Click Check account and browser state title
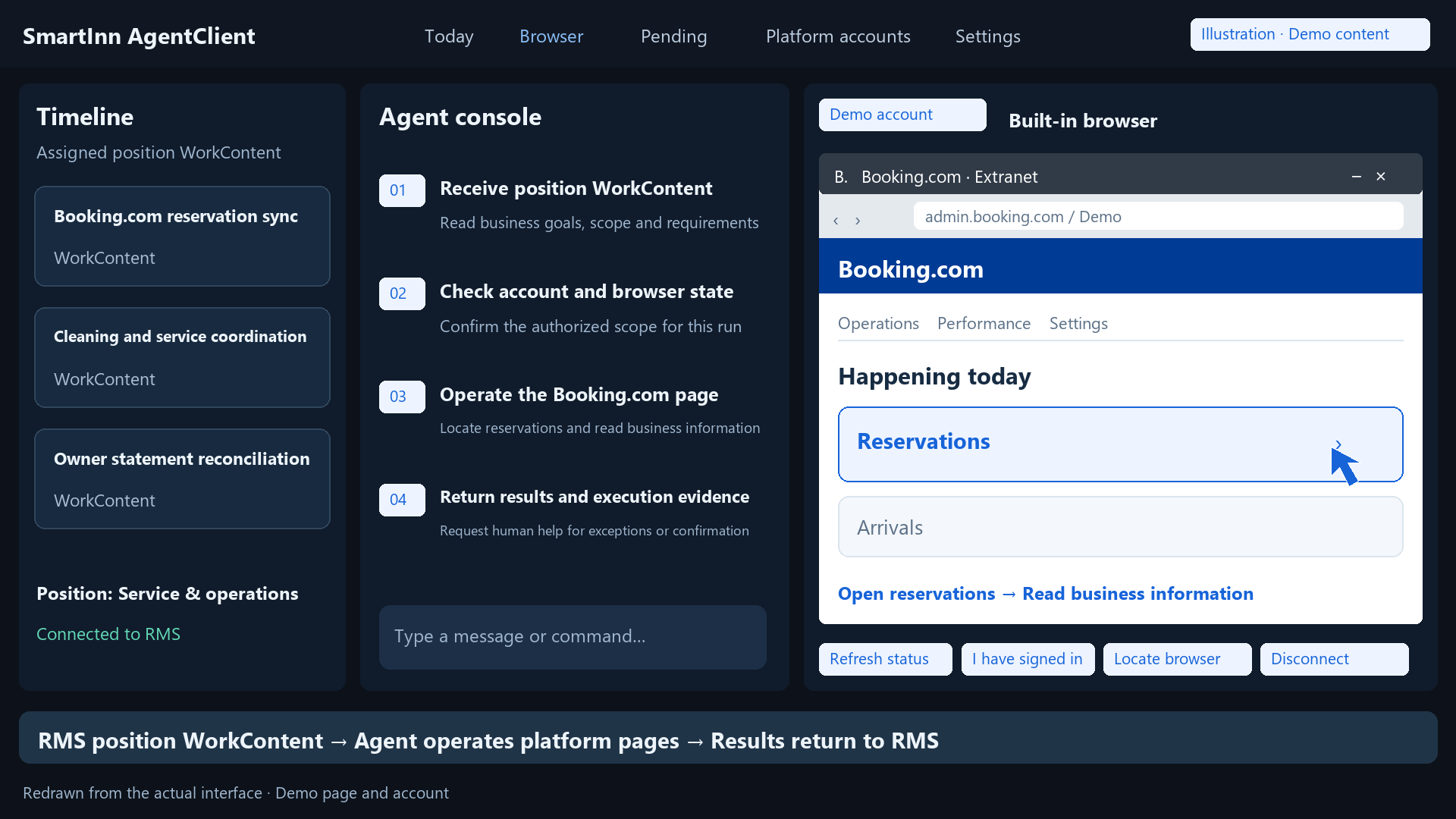1456x819 pixels. pos(586,291)
